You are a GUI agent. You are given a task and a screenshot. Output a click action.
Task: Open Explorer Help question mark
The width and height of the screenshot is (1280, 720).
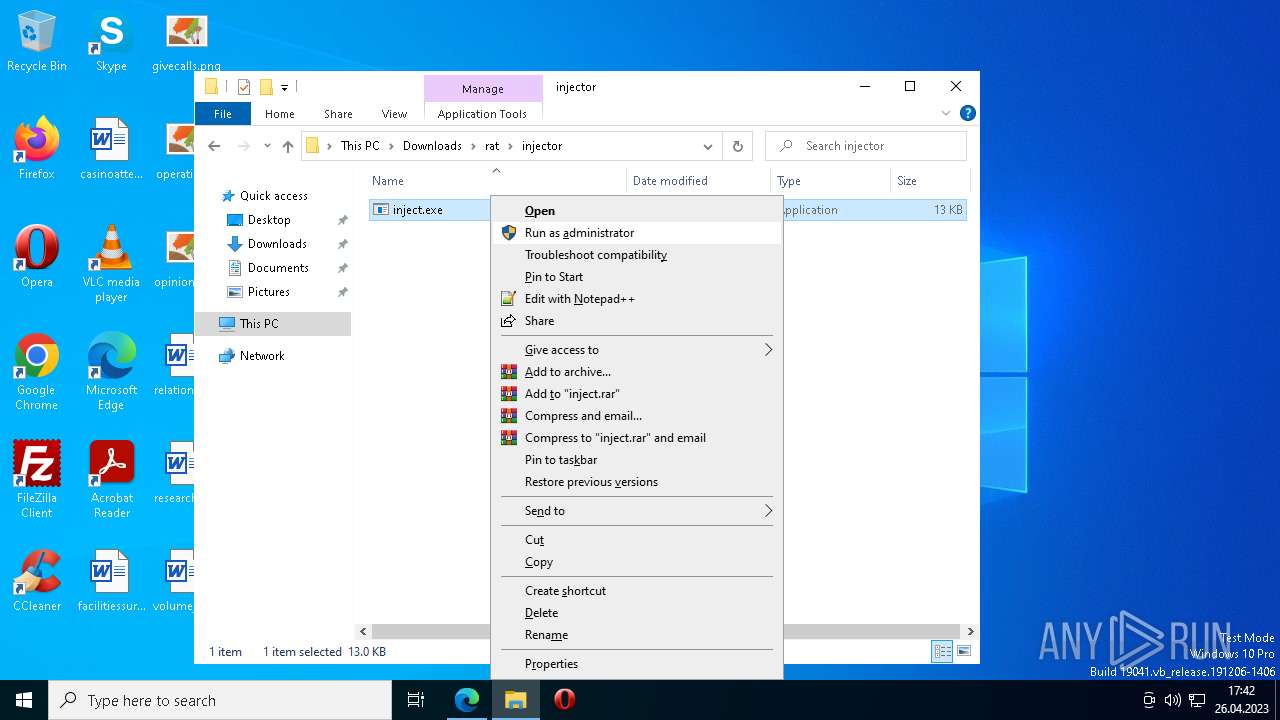(x=967, y=113)
